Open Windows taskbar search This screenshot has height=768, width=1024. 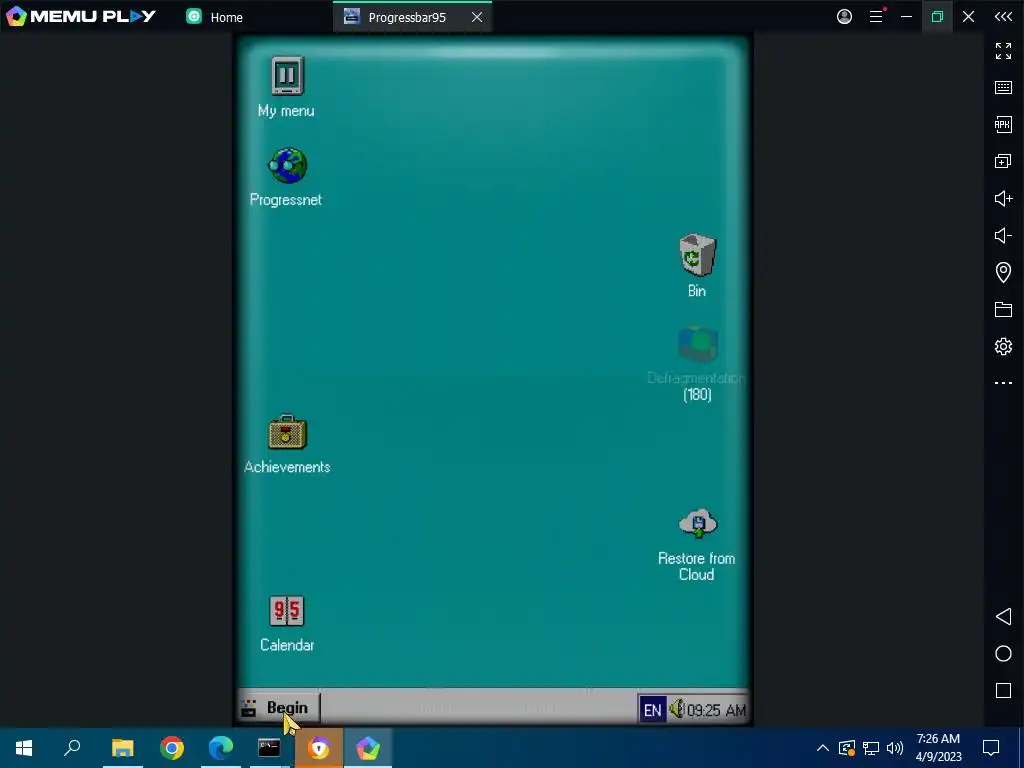tap(72, 748)
